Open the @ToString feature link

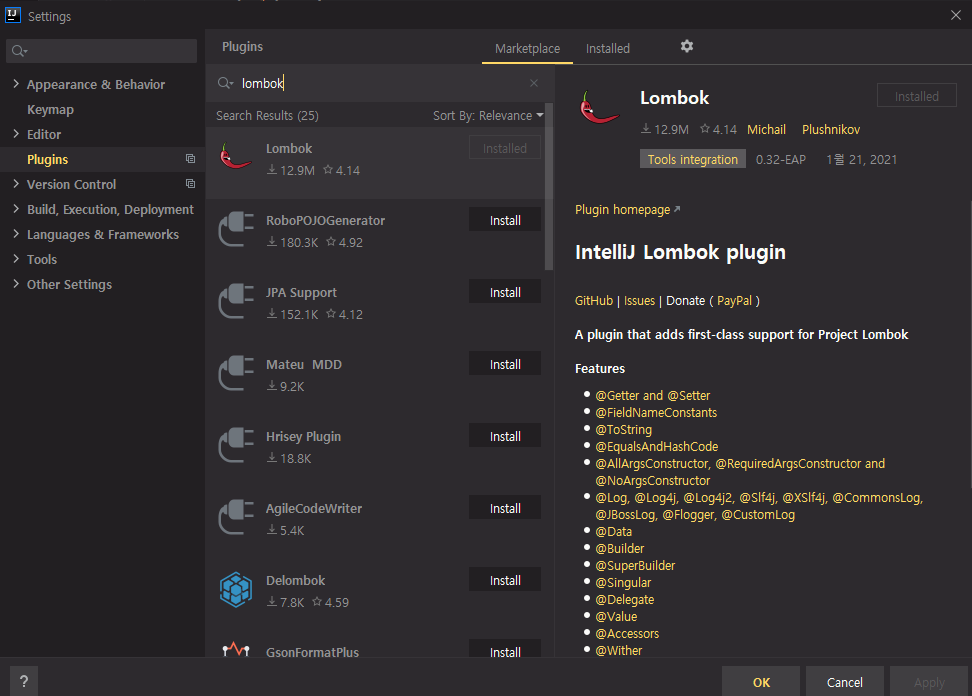pyautogui.click(x=623, y=429)
